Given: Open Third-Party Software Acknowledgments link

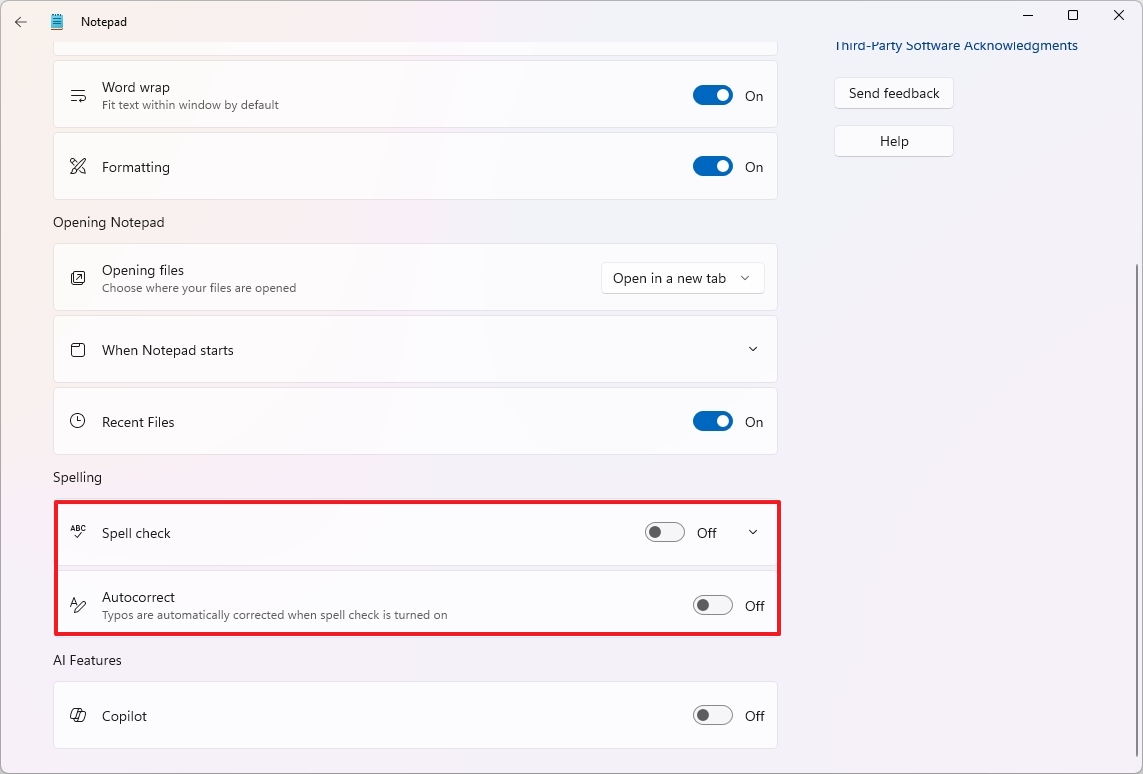Looking at the screenshot, I should [x=955, y=45].
